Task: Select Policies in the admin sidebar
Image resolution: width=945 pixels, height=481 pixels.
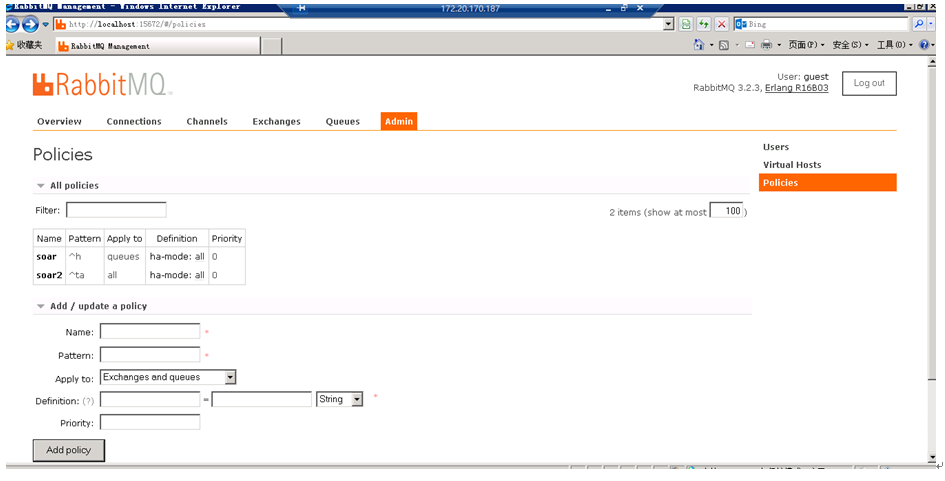Action: point(827,183)
